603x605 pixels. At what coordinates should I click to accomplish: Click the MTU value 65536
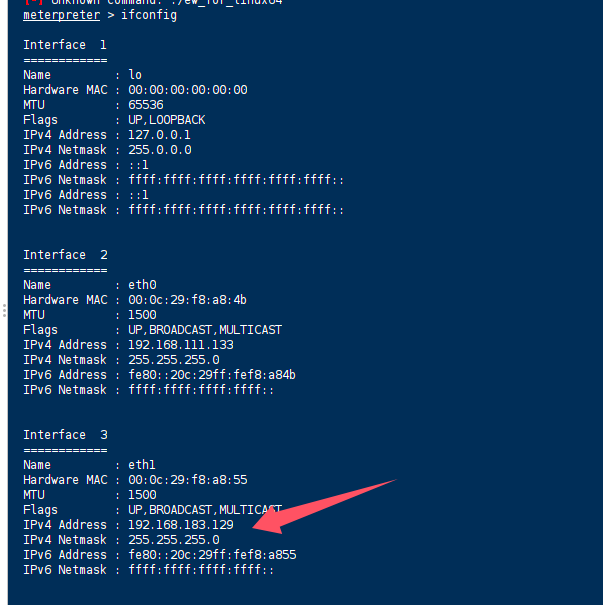146,105
